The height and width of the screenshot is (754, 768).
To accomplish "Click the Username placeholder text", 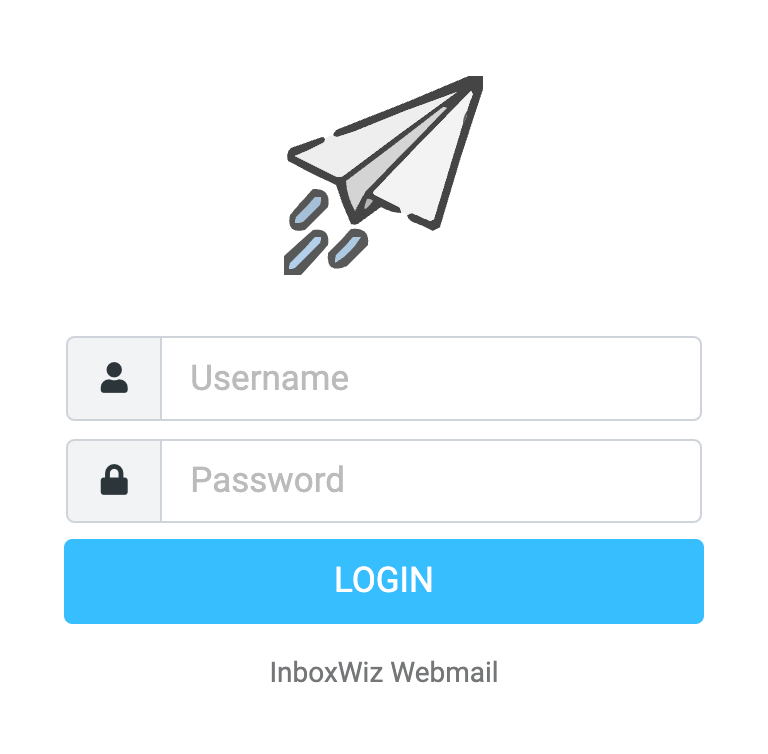I will tap(269, 378).
